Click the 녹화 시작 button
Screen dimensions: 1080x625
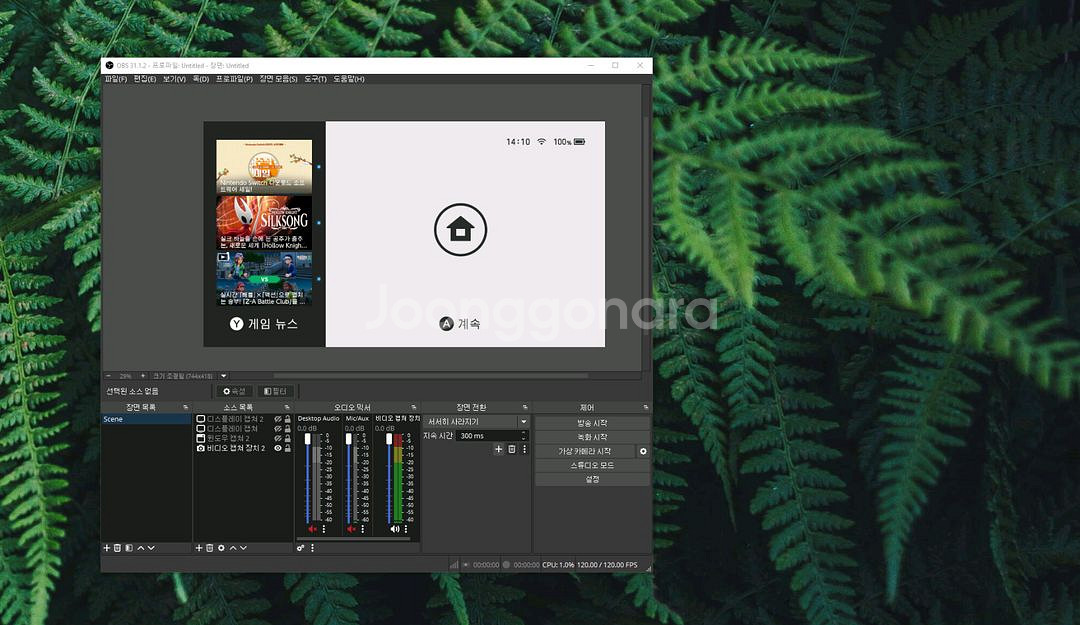[x=592, y=437]
